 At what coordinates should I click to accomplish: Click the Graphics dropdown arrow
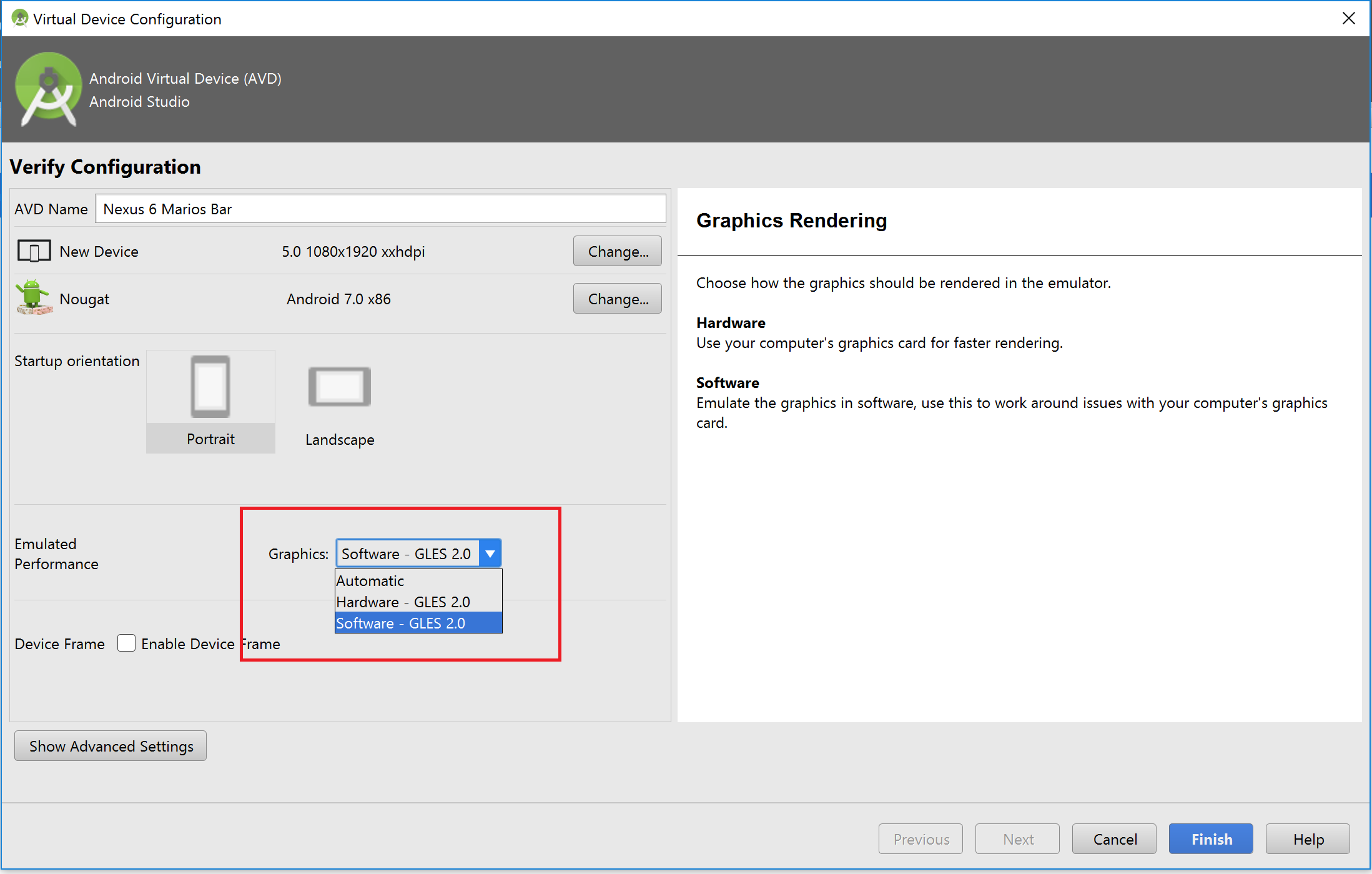coord(490,554)
